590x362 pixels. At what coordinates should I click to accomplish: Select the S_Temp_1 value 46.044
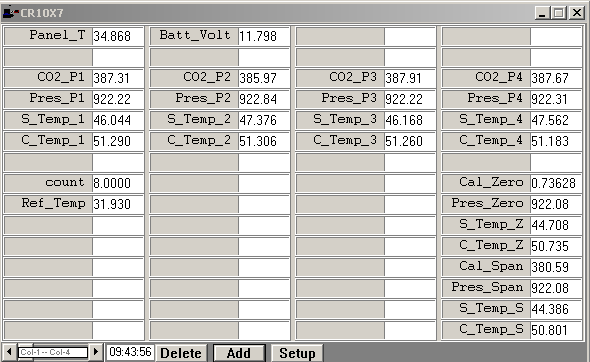pyautogui.click(x=118, y=120)
